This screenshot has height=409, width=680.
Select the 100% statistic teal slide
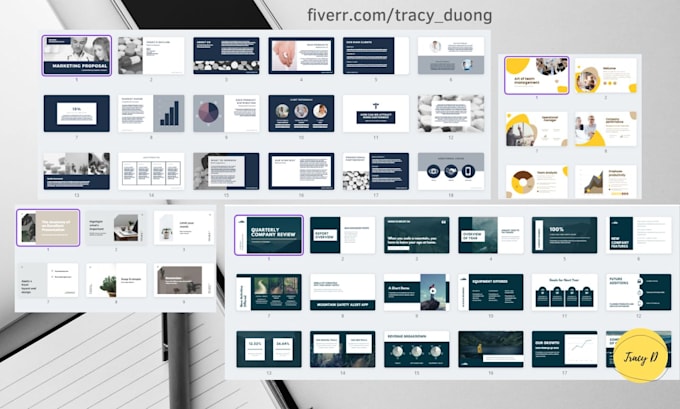(x=565, y=235)
